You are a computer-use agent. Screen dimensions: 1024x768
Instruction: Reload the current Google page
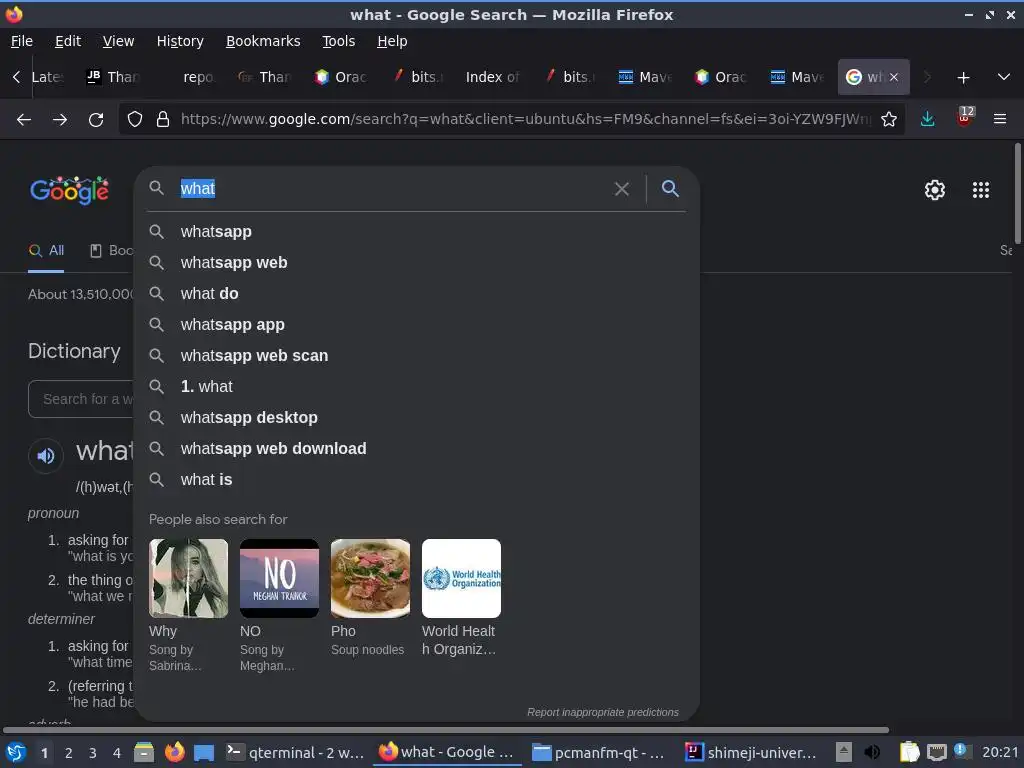pyautogui.click(x=96, y=120)
